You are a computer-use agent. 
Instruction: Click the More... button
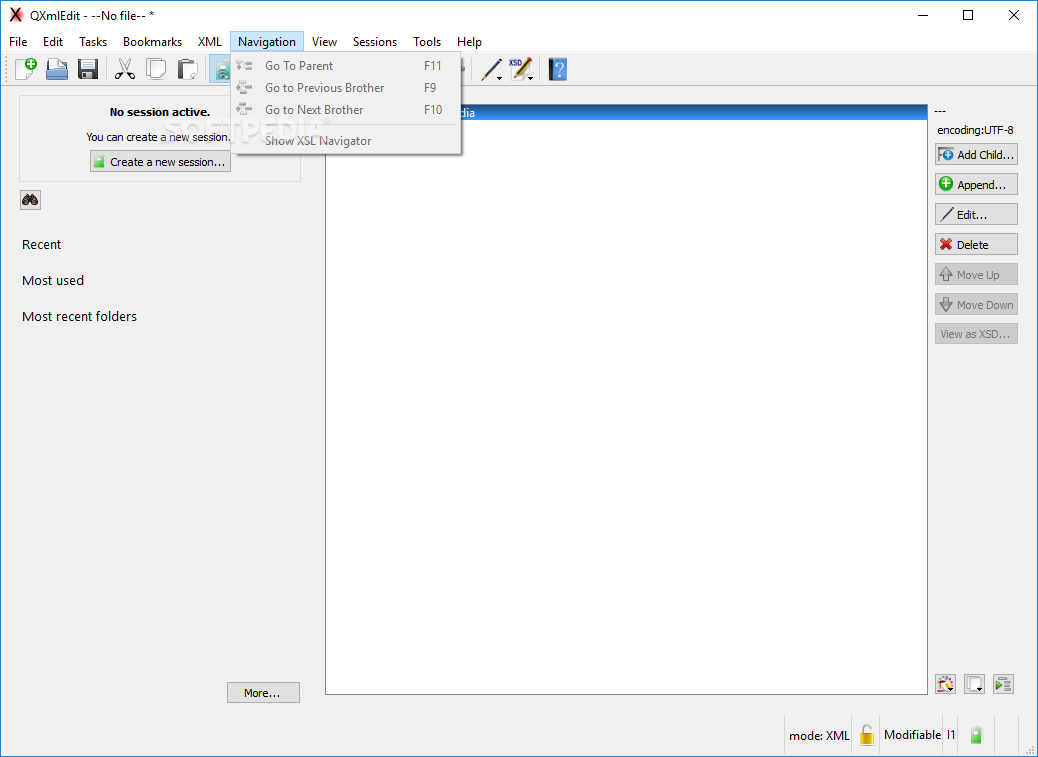[x=263, y=693]
